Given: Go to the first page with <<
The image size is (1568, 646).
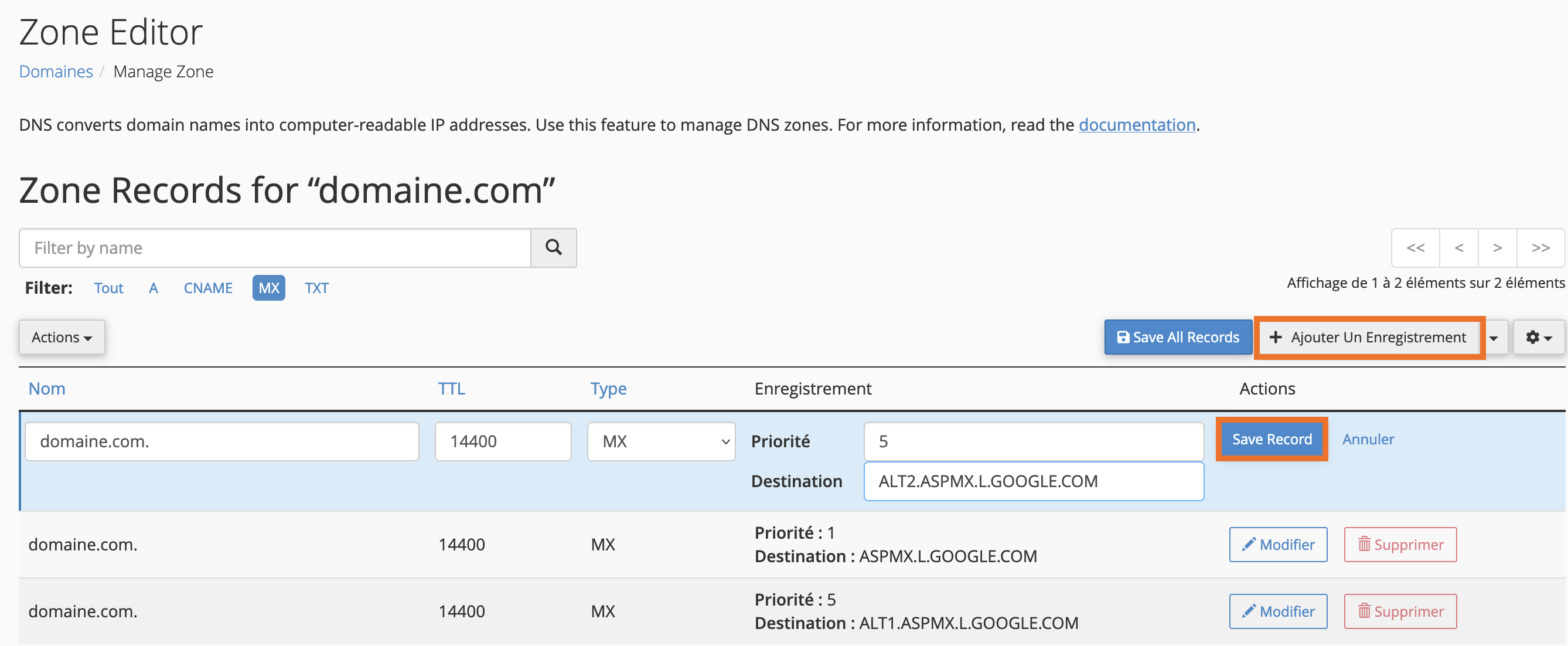Looking at the screenshot, I should (1415, 248).
